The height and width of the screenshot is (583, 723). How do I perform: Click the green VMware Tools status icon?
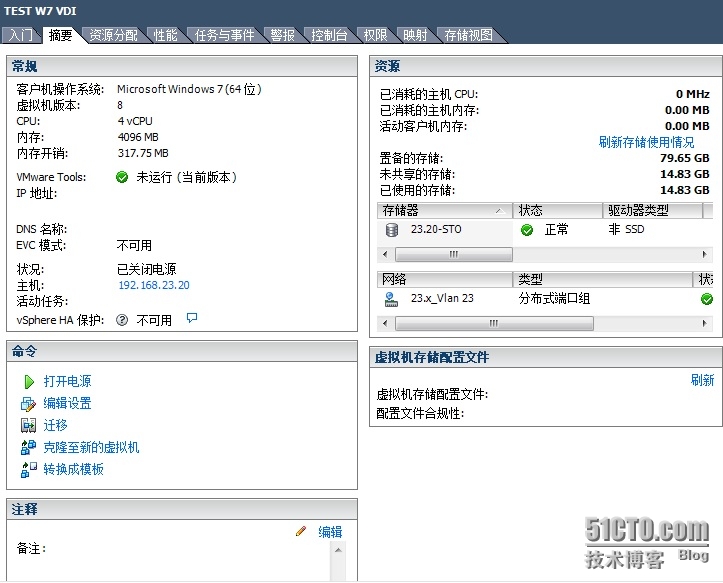(122, 177)
